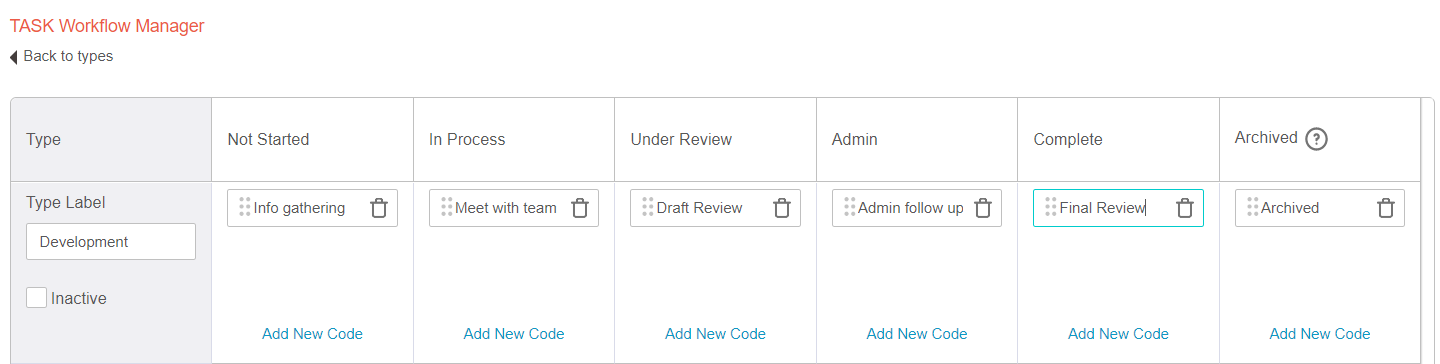Add New Code under In Process
The height and width of the screenshot is (364, 1440).
pos(514,334)
